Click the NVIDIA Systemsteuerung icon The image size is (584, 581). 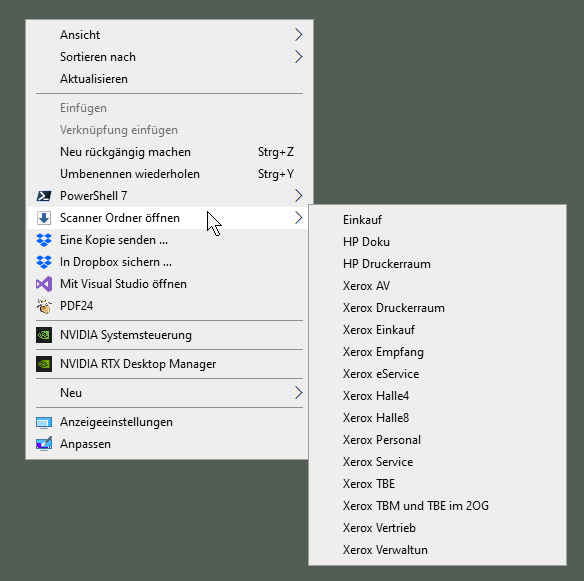point(44,335)
